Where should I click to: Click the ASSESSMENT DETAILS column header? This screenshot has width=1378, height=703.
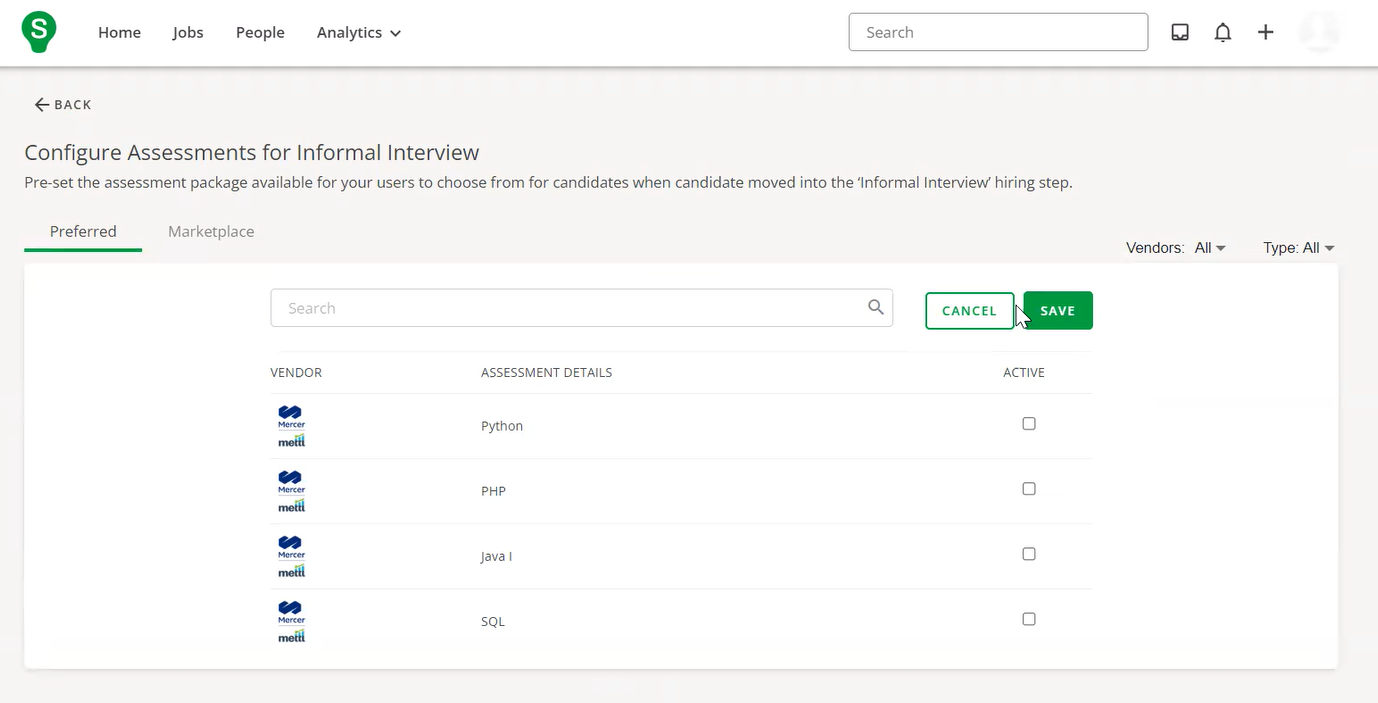click(x=546, y=373)
